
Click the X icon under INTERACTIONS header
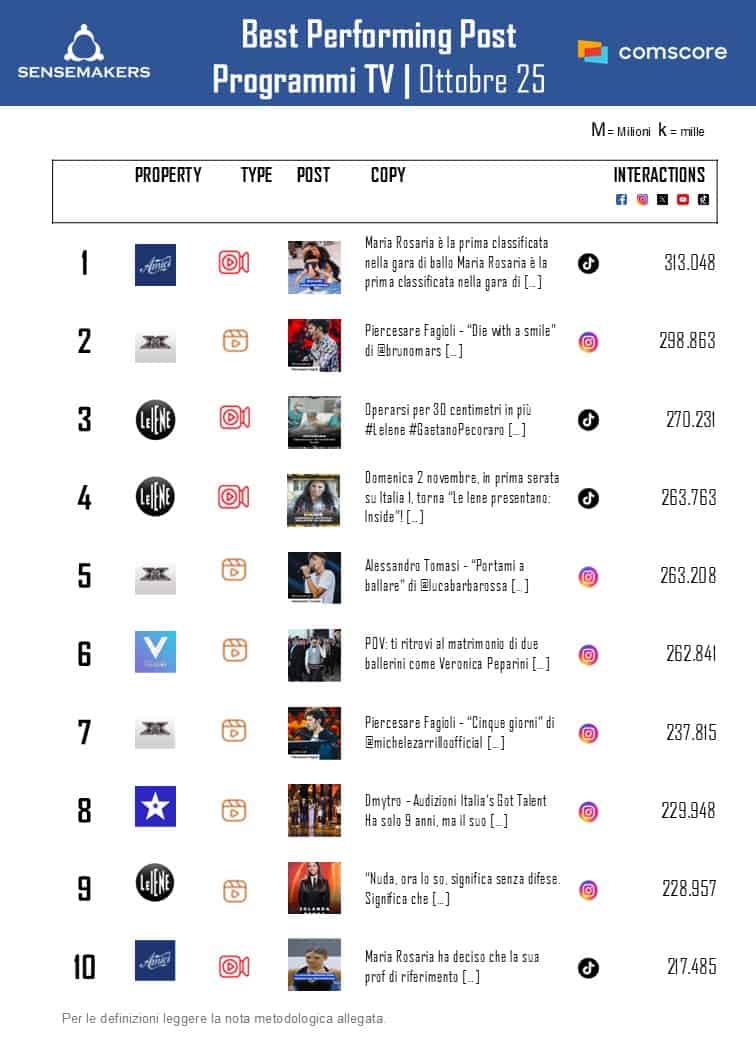coord(662,200)
